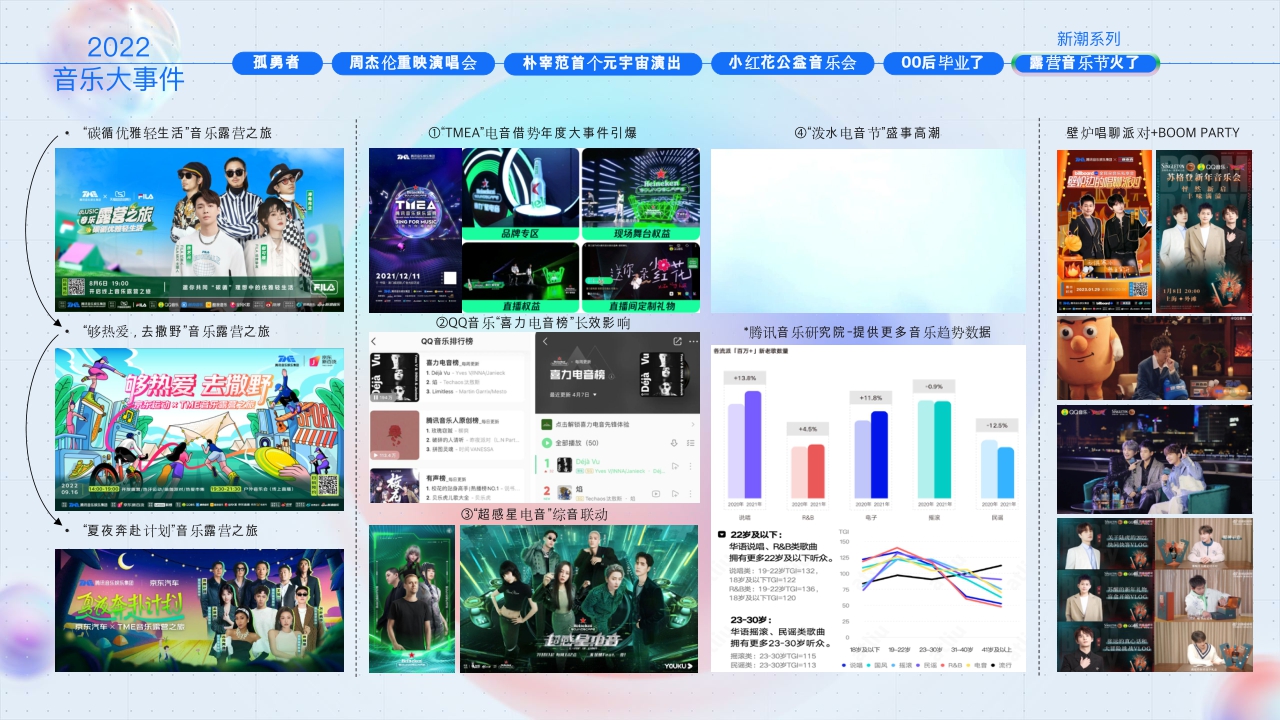1280x720 pixels.
Task: Click the 新潮系列 link text
Action: [x=1088, y=38]
